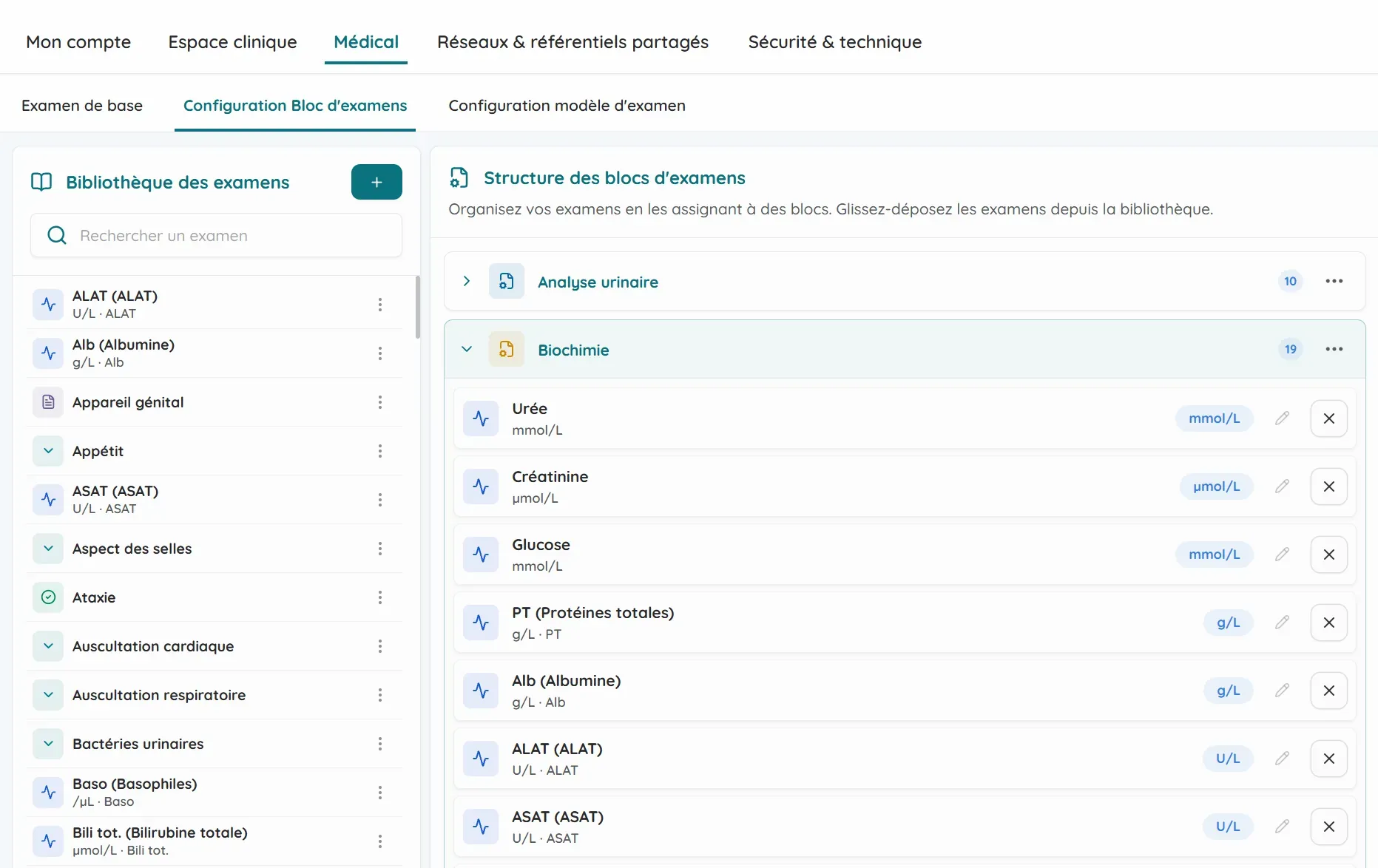The width and height of the screenshot is (1378, 868).
Task: Open options menu for Bactéries urinaires
Action: [x=380, y=744]
